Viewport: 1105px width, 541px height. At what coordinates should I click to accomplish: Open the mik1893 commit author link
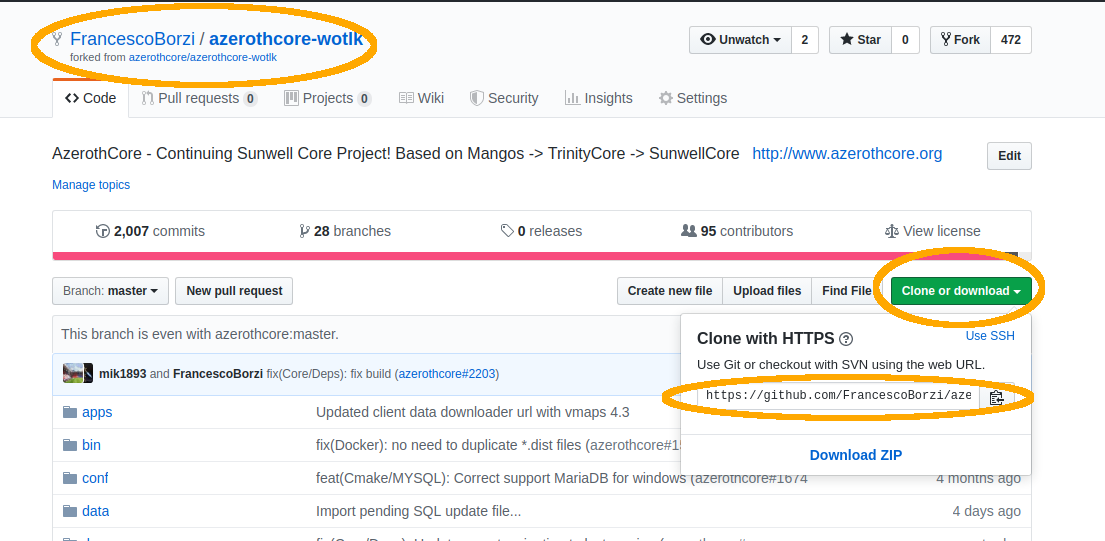123,374
